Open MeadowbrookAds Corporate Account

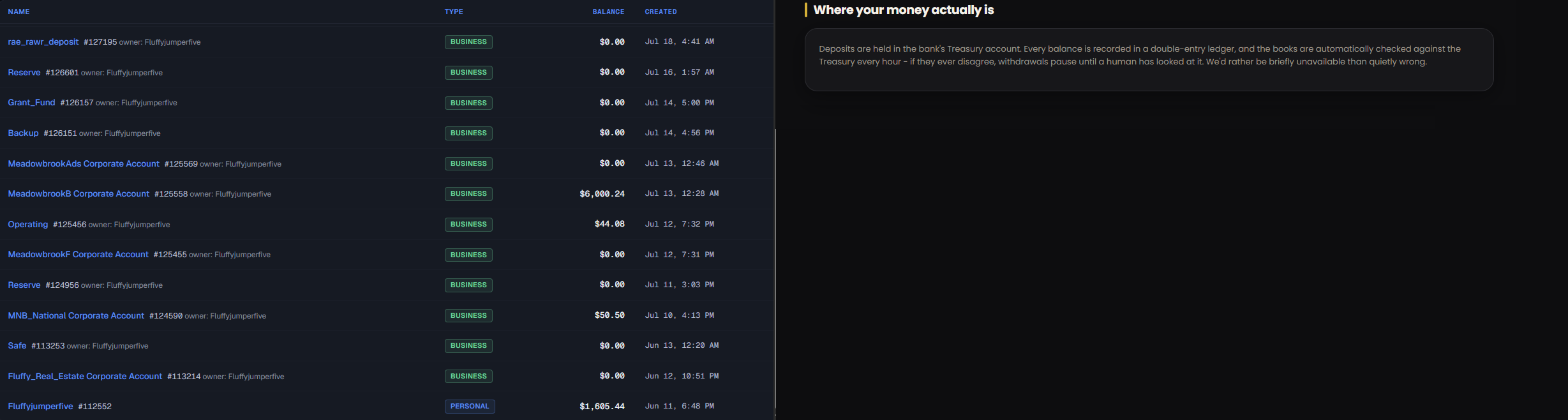tap(84, 164)
